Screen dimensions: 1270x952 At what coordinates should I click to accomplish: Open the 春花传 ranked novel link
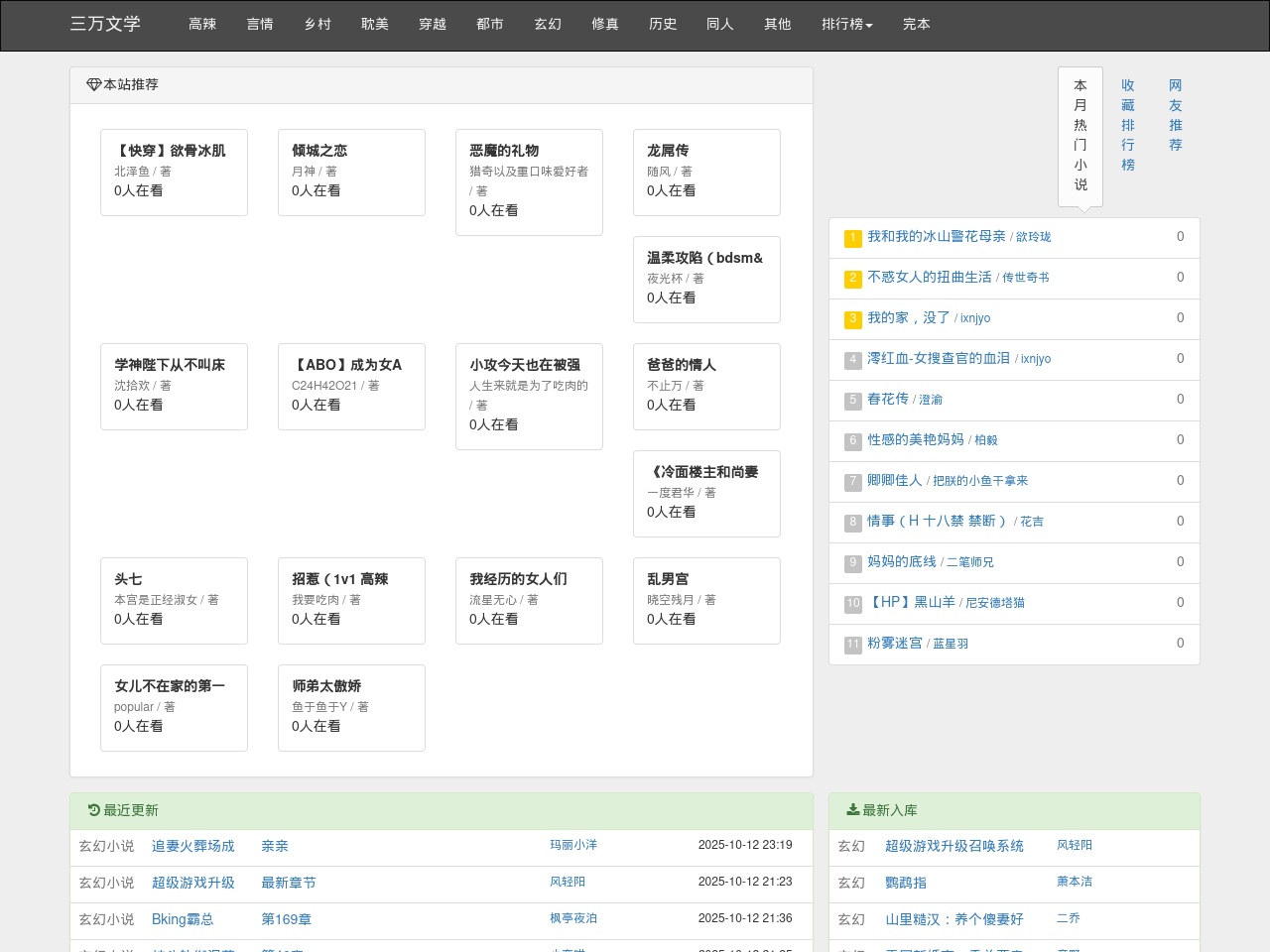point(888,399)
